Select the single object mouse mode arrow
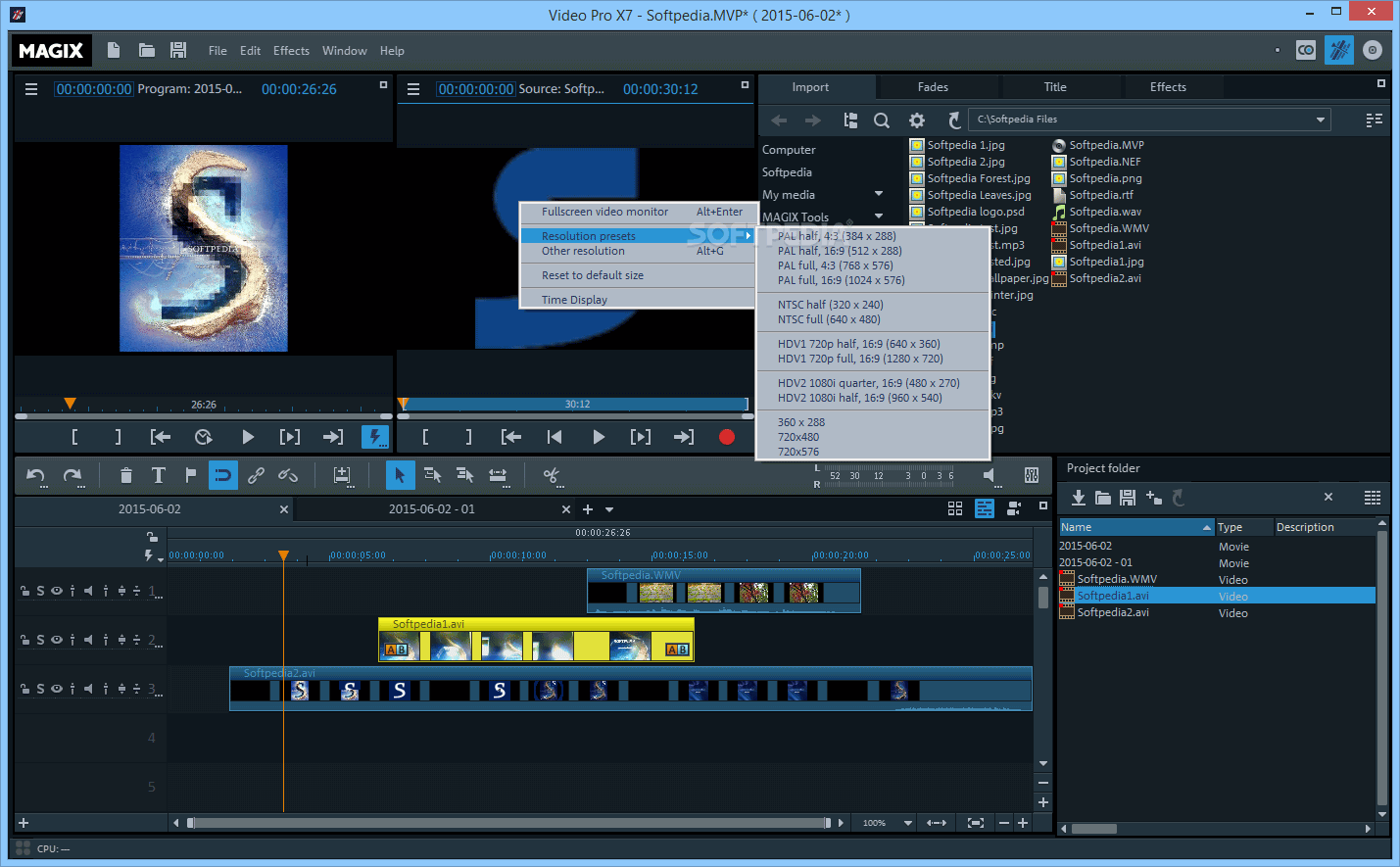This screenshot has width=1400, height=867. pos(400,475)
